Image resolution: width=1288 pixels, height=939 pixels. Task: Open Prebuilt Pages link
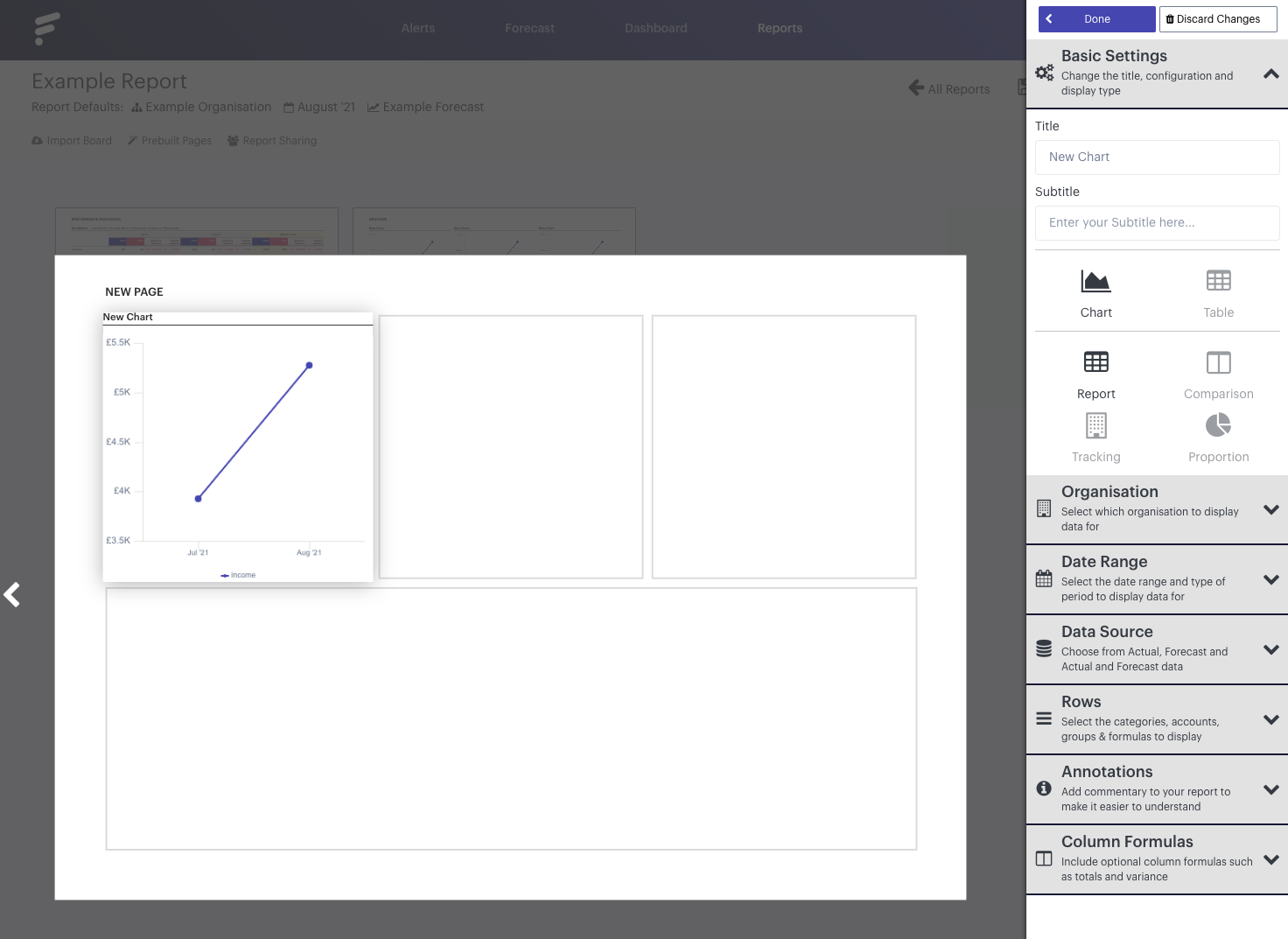tap(170, 140)
